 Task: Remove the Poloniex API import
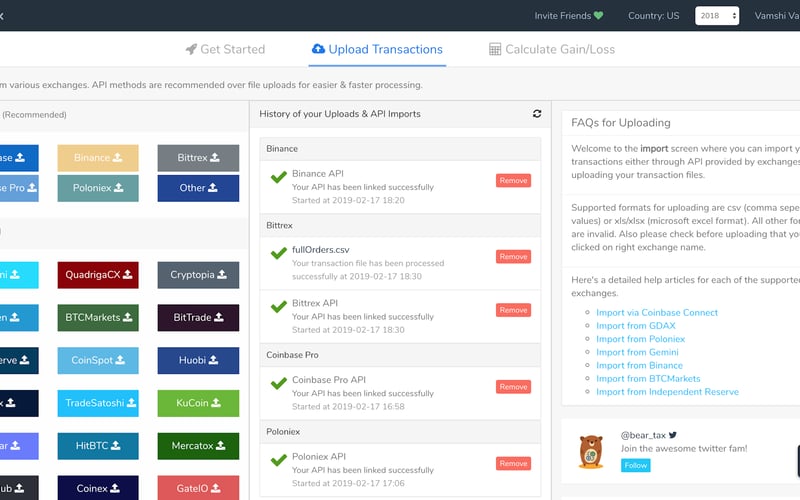pyautogui.click(x=513, y=463)
